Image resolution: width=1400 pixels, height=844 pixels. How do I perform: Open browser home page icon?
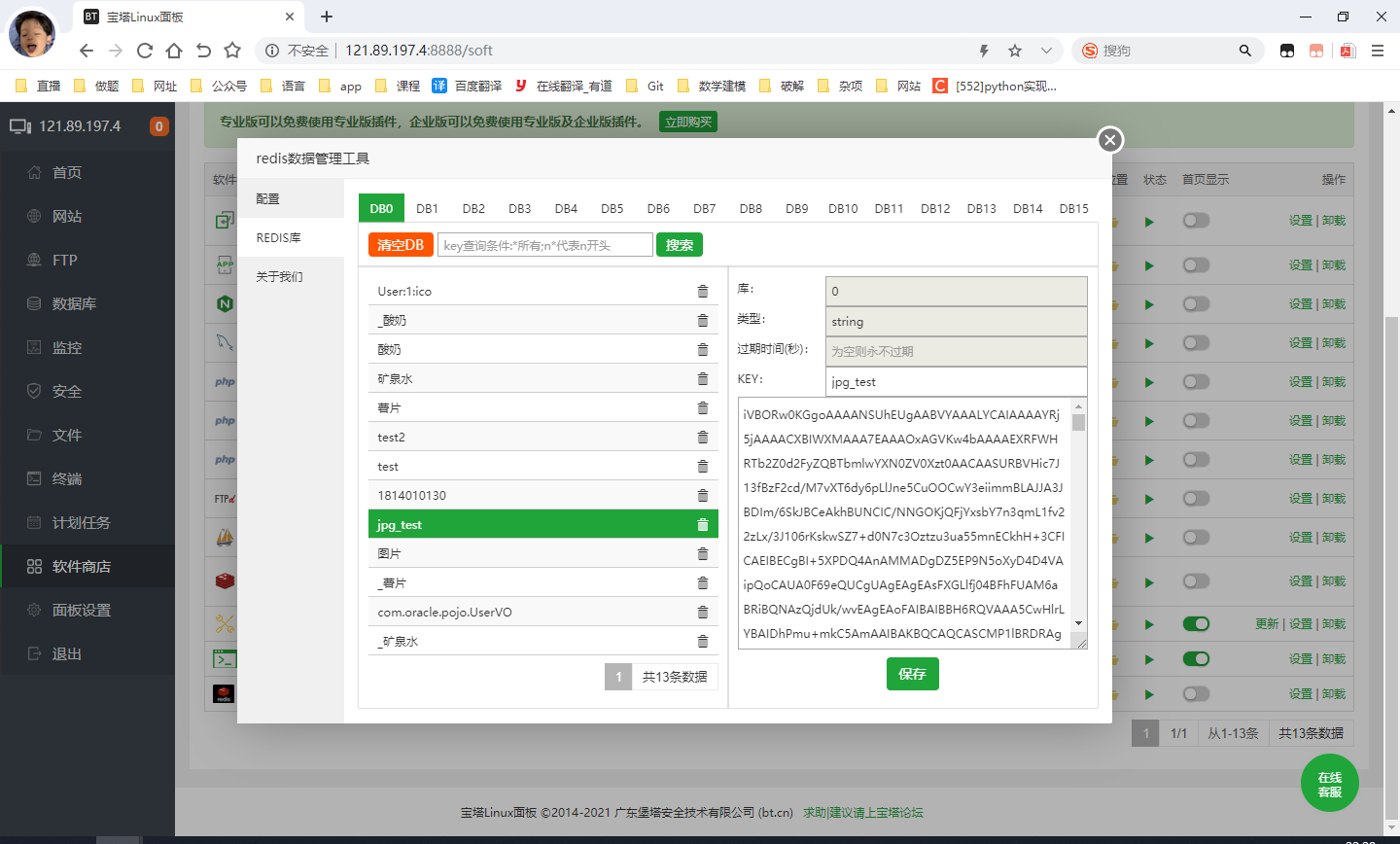pyautogui.click(x=174, y=51)
